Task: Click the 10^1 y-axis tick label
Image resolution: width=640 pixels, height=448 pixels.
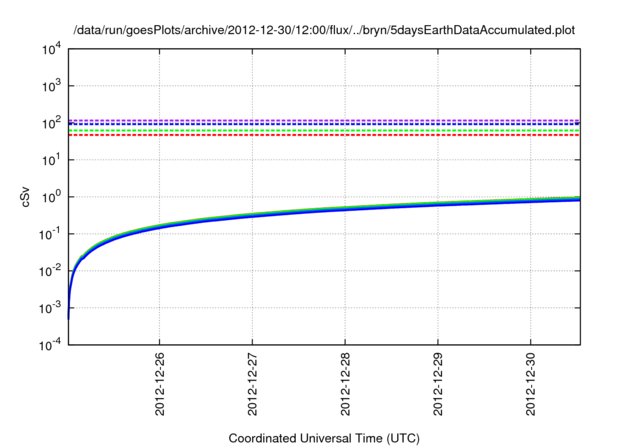Action: click(52, 160)
